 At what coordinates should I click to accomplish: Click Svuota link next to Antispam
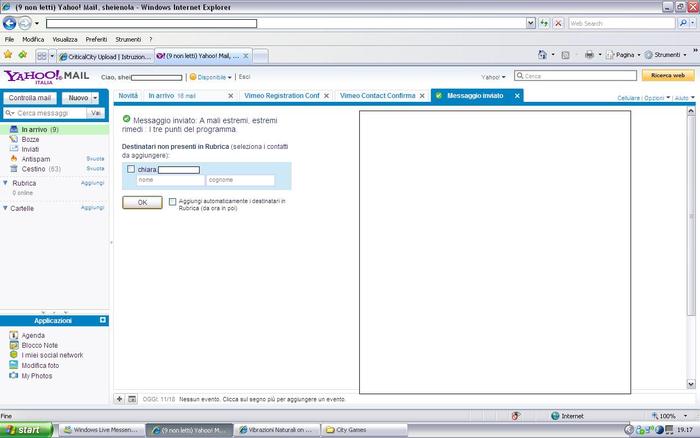tap(95, 159)
